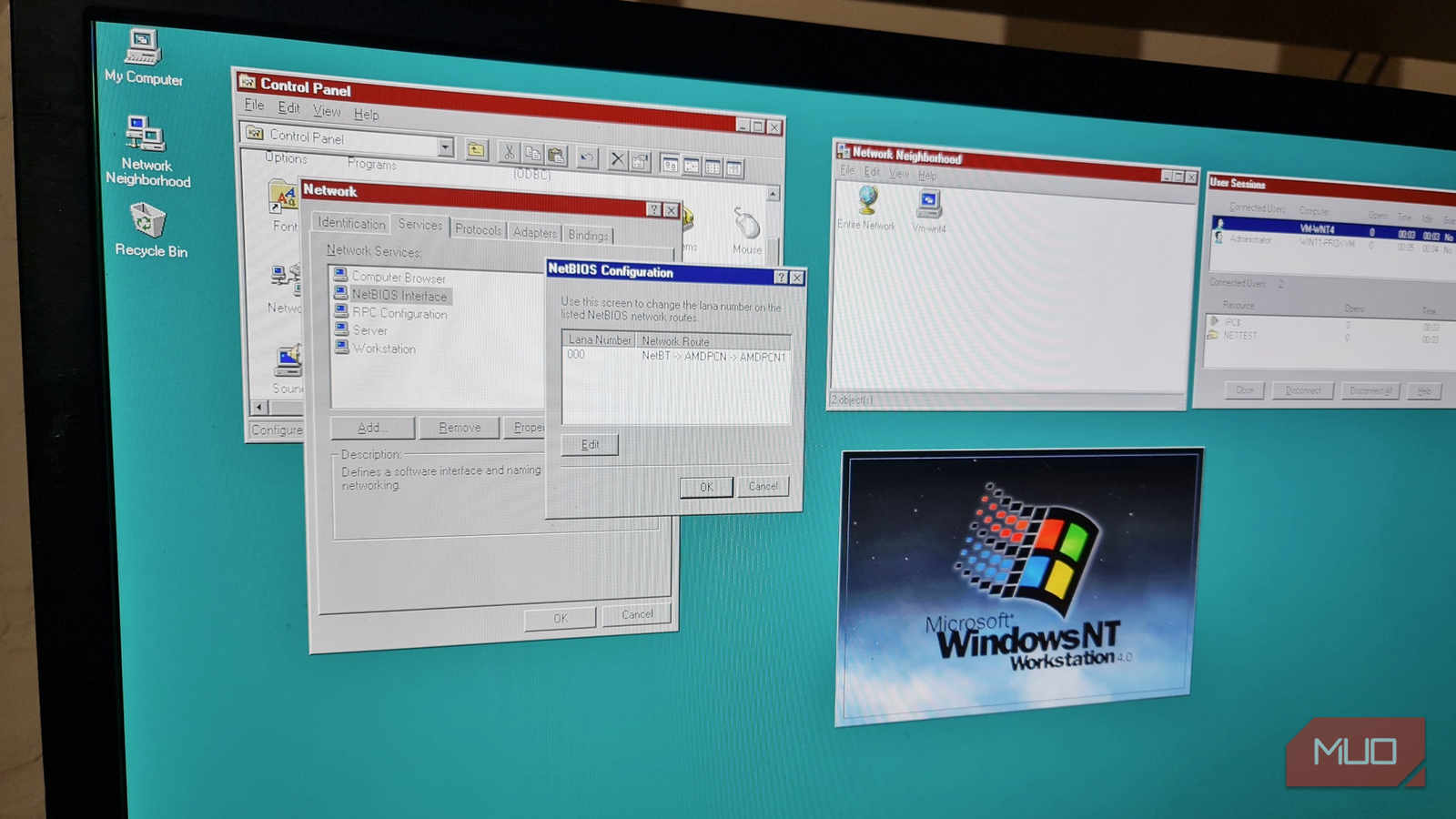
Task: Select VM-WNT4 row in User Sessions
Action: pos(1332,229)
